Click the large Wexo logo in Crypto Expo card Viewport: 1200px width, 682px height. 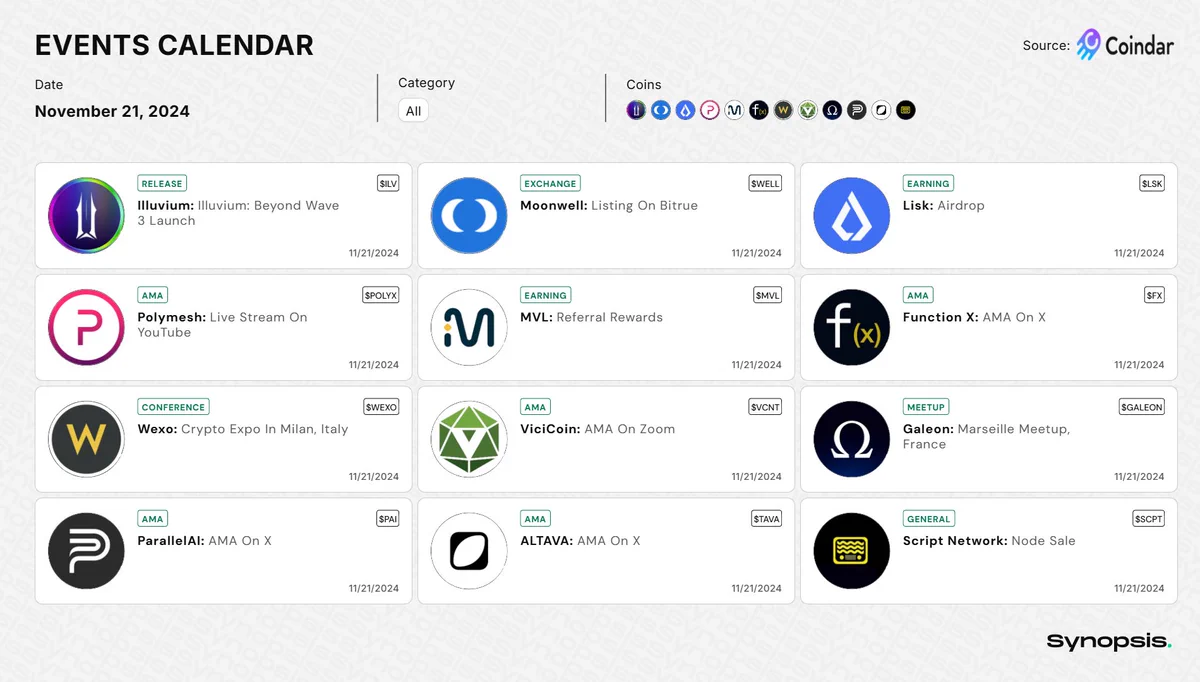point(86,439)
